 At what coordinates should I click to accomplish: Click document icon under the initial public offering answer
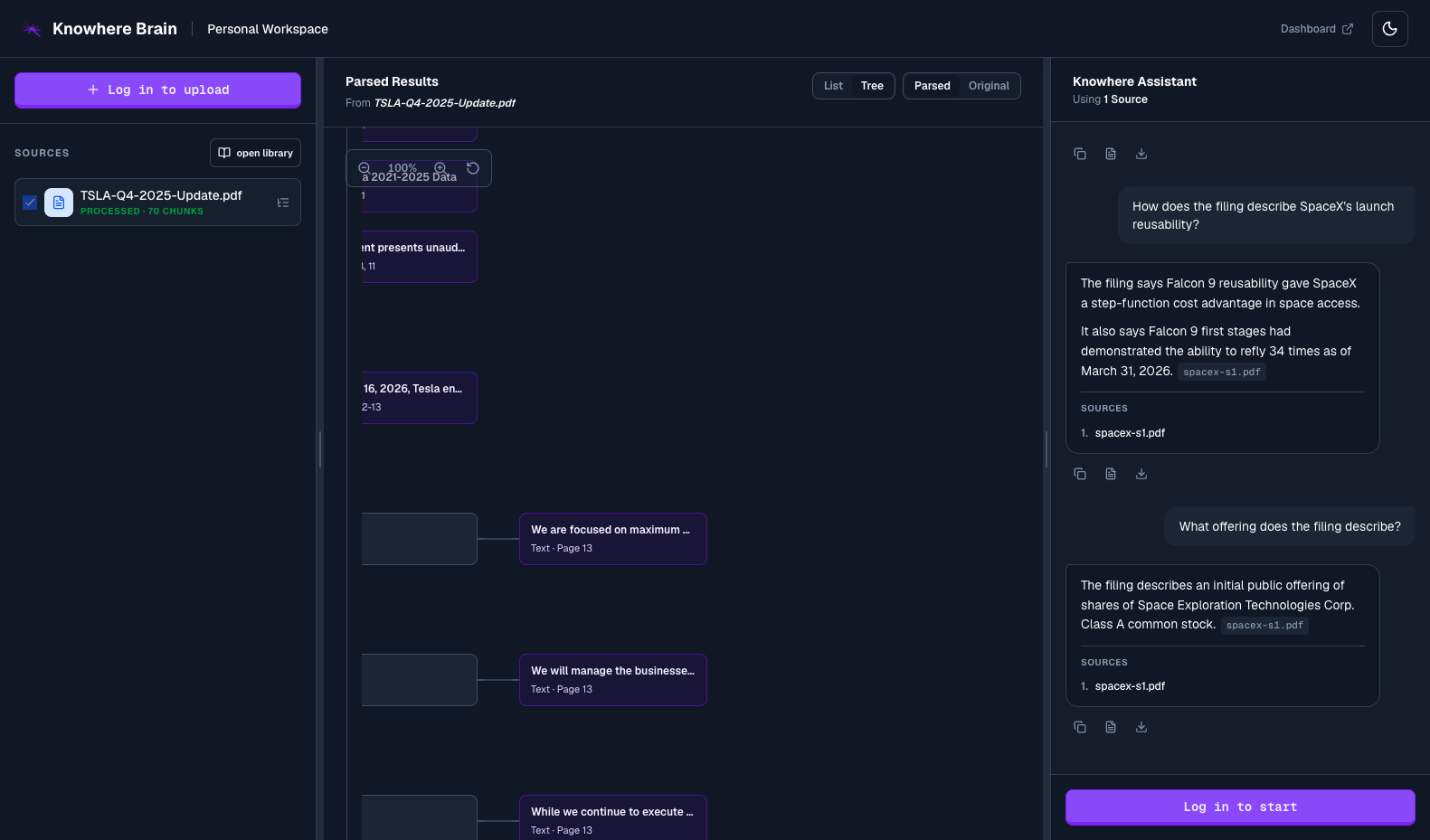1111,727
